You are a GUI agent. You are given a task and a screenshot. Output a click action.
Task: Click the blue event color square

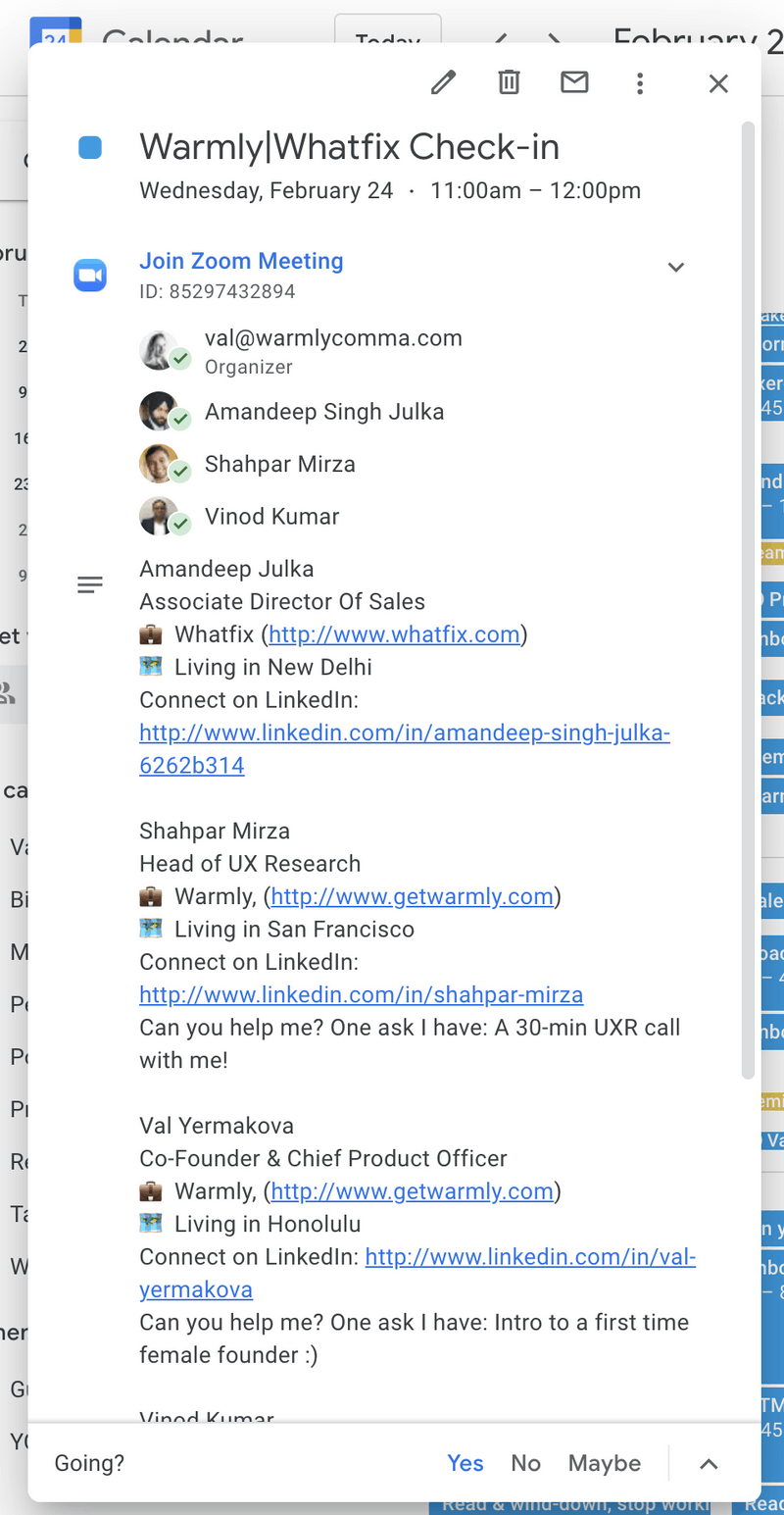(90, 145)
